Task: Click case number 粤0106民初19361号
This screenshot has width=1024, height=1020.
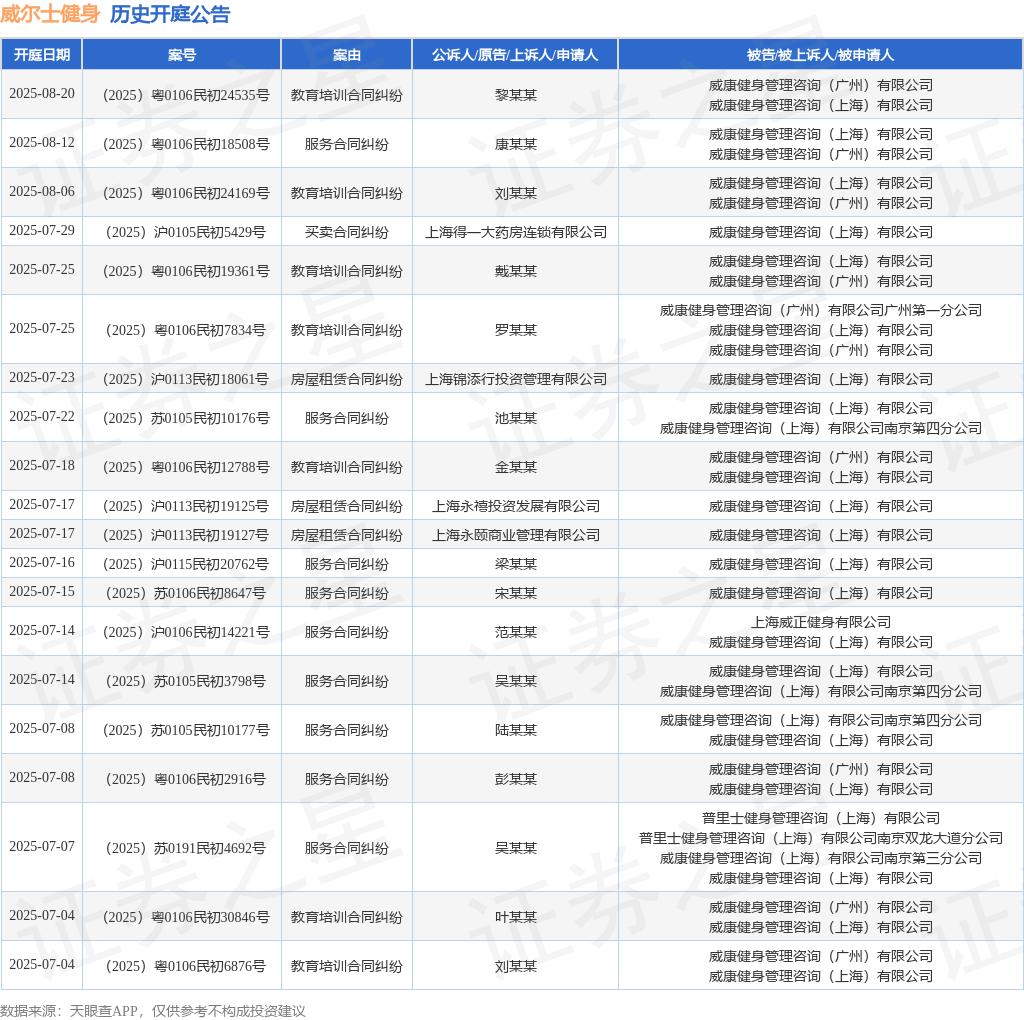Action: click(x=186, y=272)
